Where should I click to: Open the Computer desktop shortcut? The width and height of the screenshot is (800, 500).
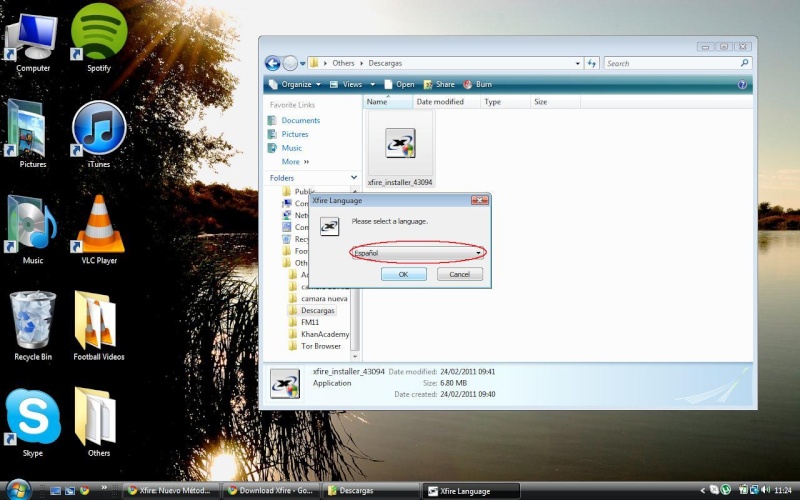pyautogui.click(x=32, y=43)
